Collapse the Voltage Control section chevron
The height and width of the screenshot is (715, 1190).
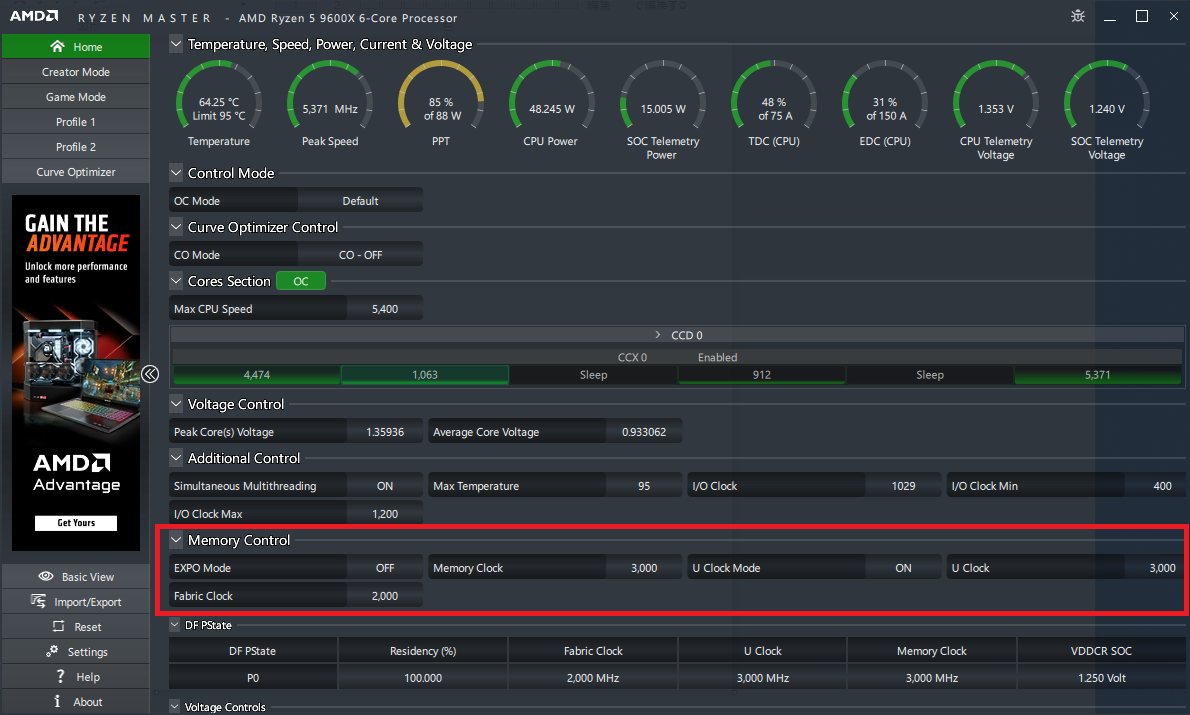tap(176, 404)
